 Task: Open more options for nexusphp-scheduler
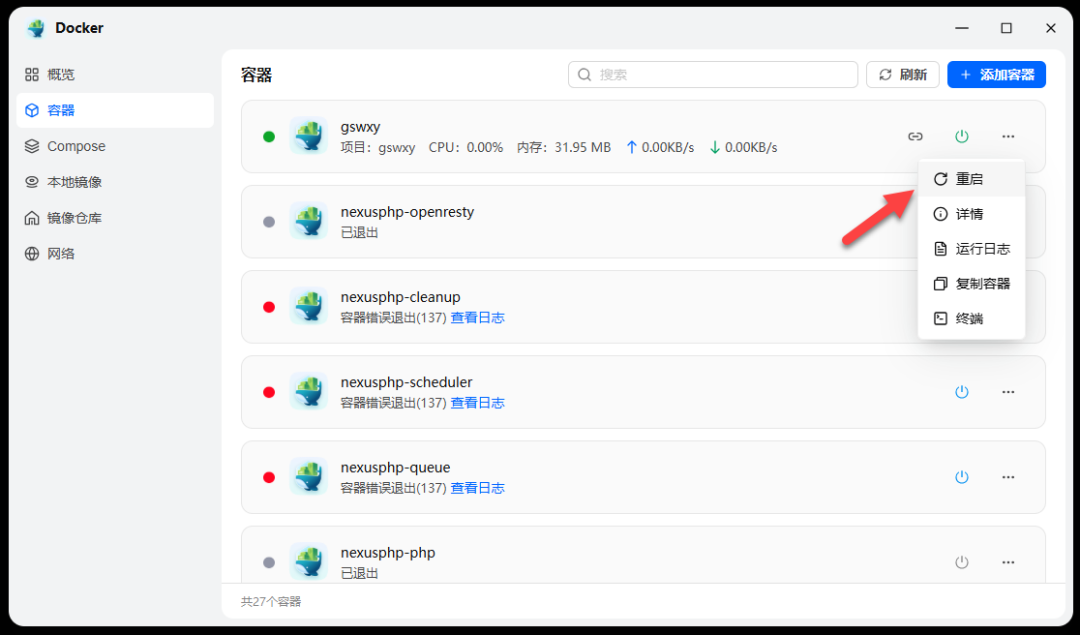click(1008, 392)
